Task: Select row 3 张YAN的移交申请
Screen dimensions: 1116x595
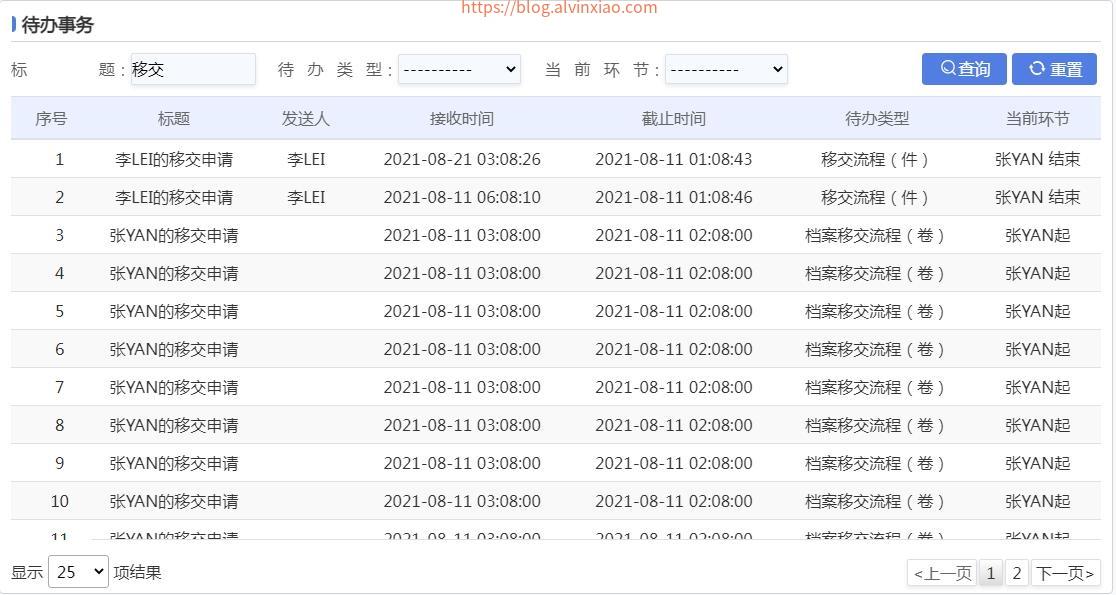Action: click(174, 236)
